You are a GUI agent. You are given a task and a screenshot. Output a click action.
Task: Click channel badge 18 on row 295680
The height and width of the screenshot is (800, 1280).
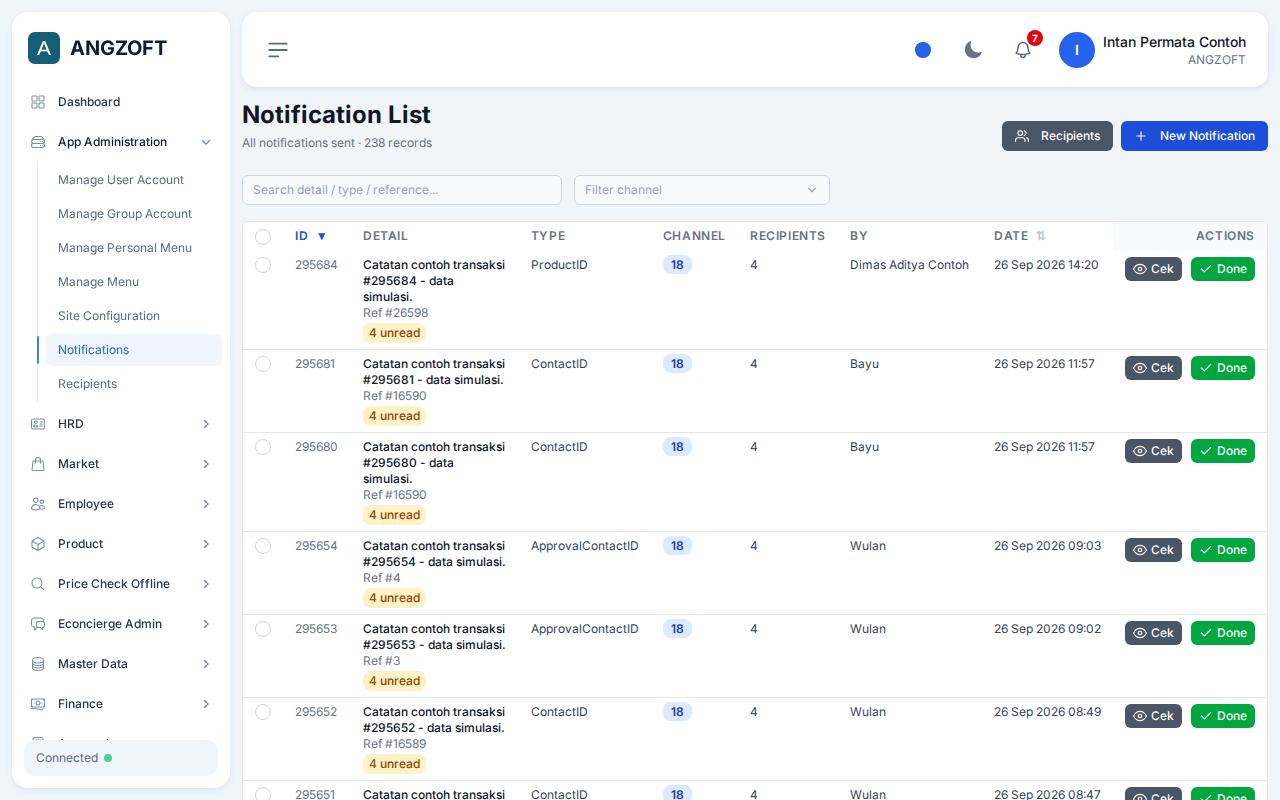(677, 447)
